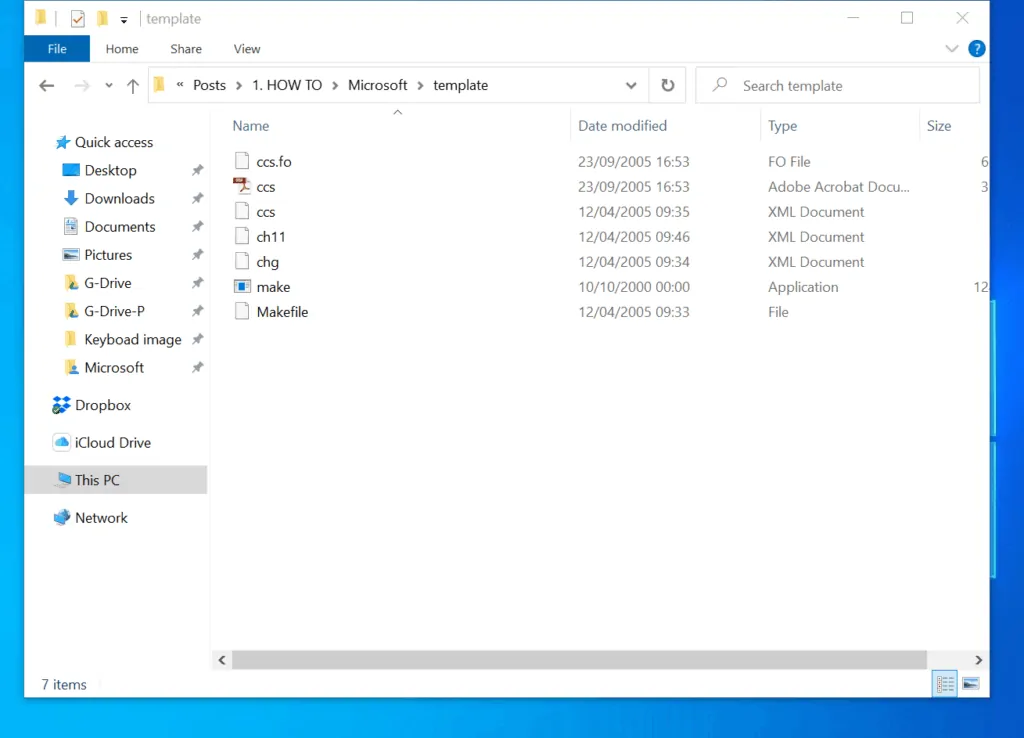1024x738 pixels.
Task: Click the Properties icon on quick access toolbar
Action: coord(76,18)
